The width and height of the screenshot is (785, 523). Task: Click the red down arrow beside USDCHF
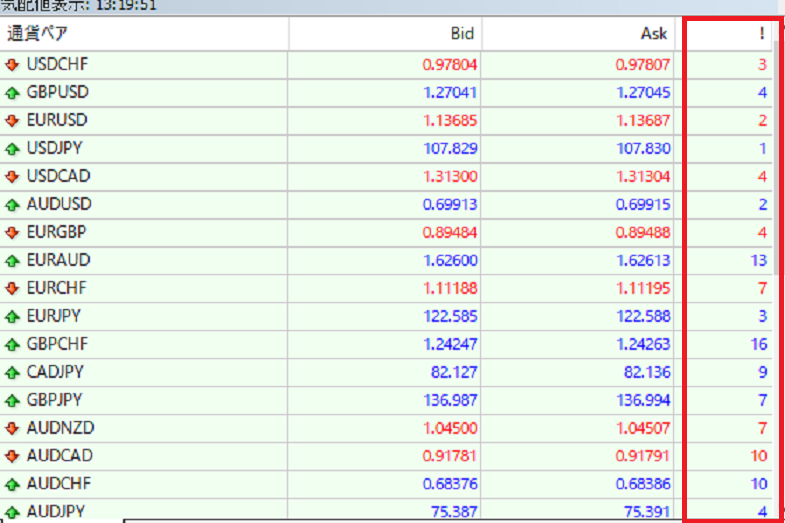coord(12,65)
